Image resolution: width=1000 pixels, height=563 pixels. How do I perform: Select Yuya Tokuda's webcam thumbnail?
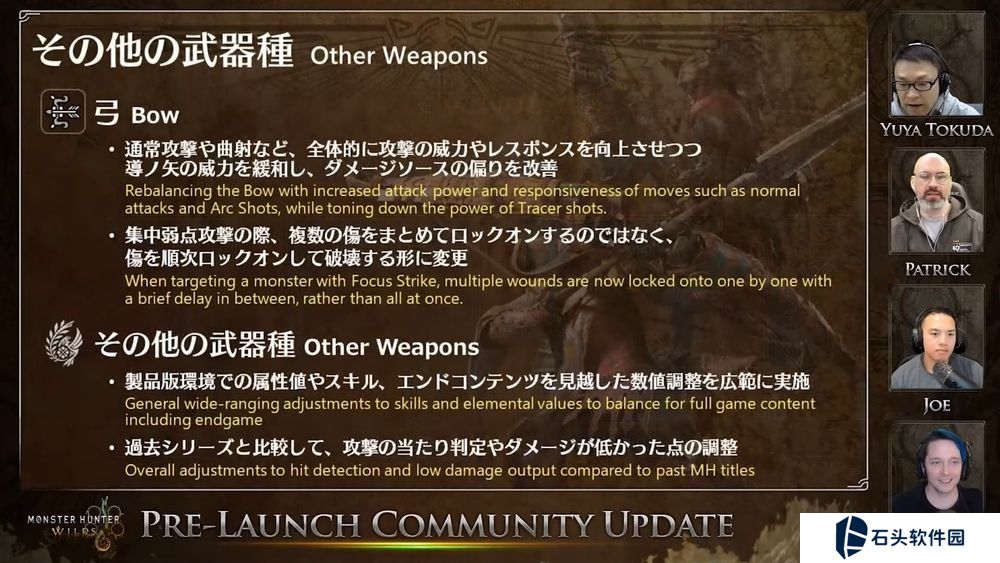tap(936, 64)
